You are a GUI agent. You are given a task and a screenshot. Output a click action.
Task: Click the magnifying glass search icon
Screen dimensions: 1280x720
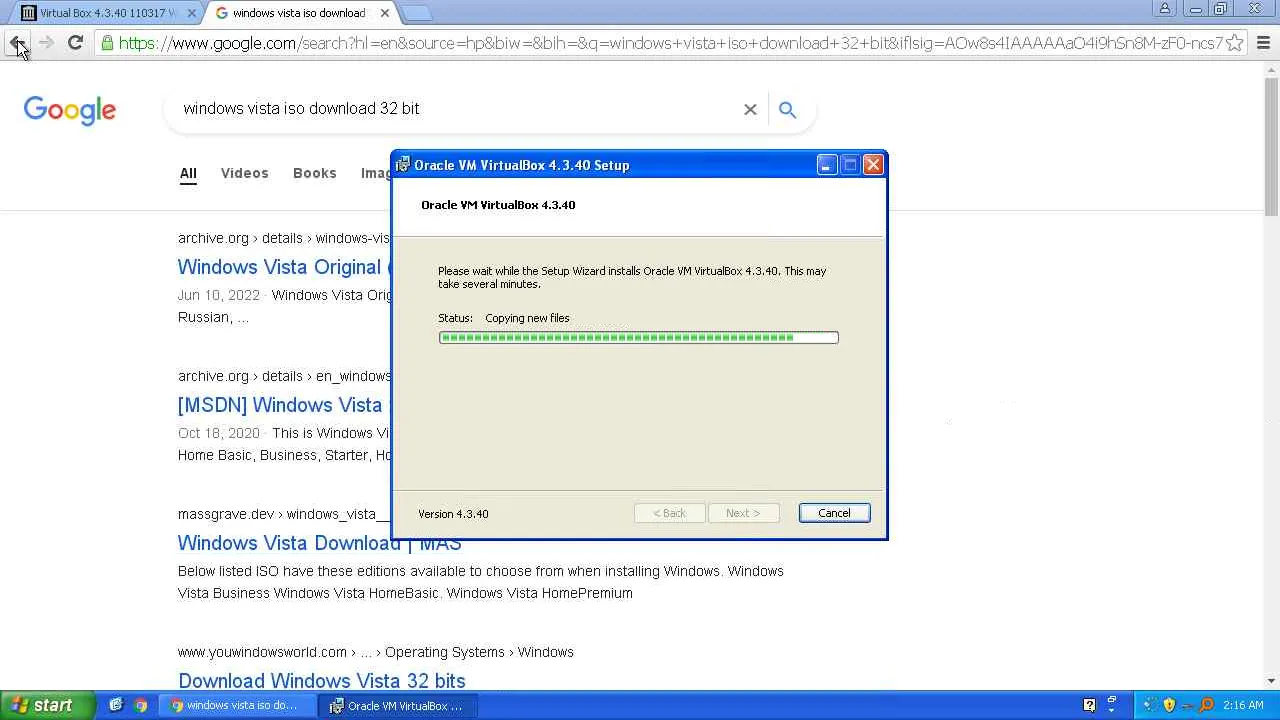tap(787, 109)
